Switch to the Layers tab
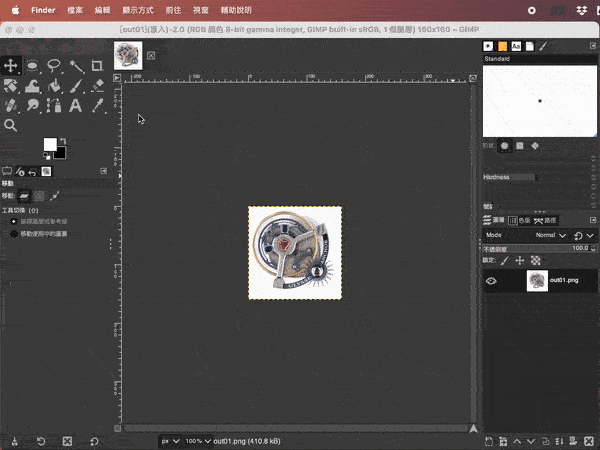The image size is (600, 450). 494,220
